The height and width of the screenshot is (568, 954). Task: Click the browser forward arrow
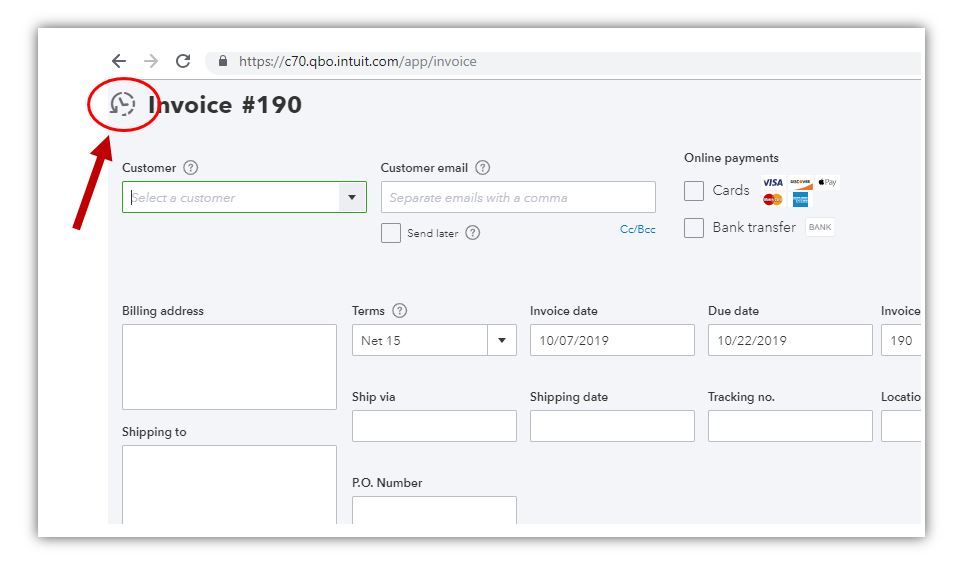point(151,61)
